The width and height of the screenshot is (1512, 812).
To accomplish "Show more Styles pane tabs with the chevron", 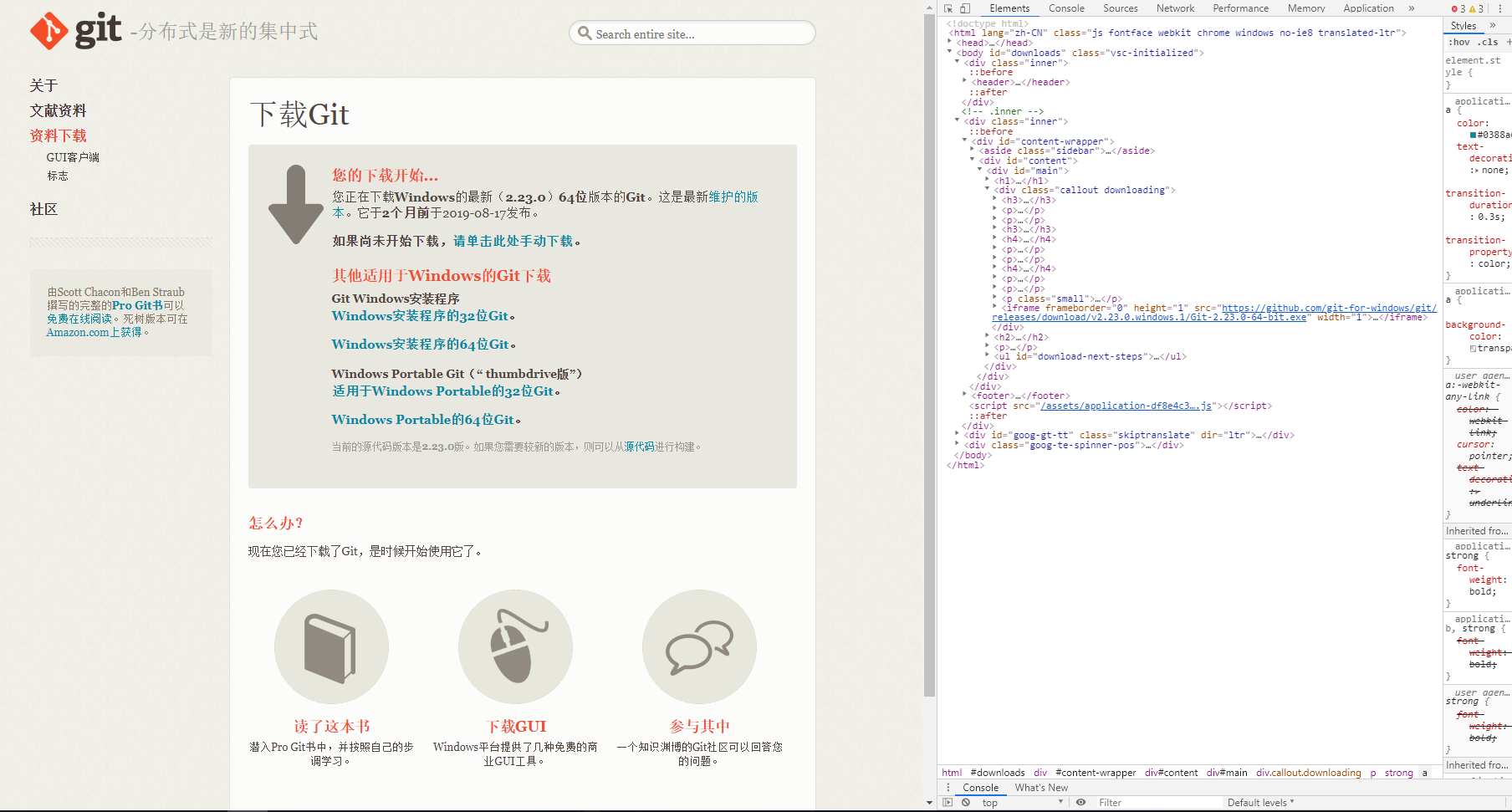I will coord(1493,25).
